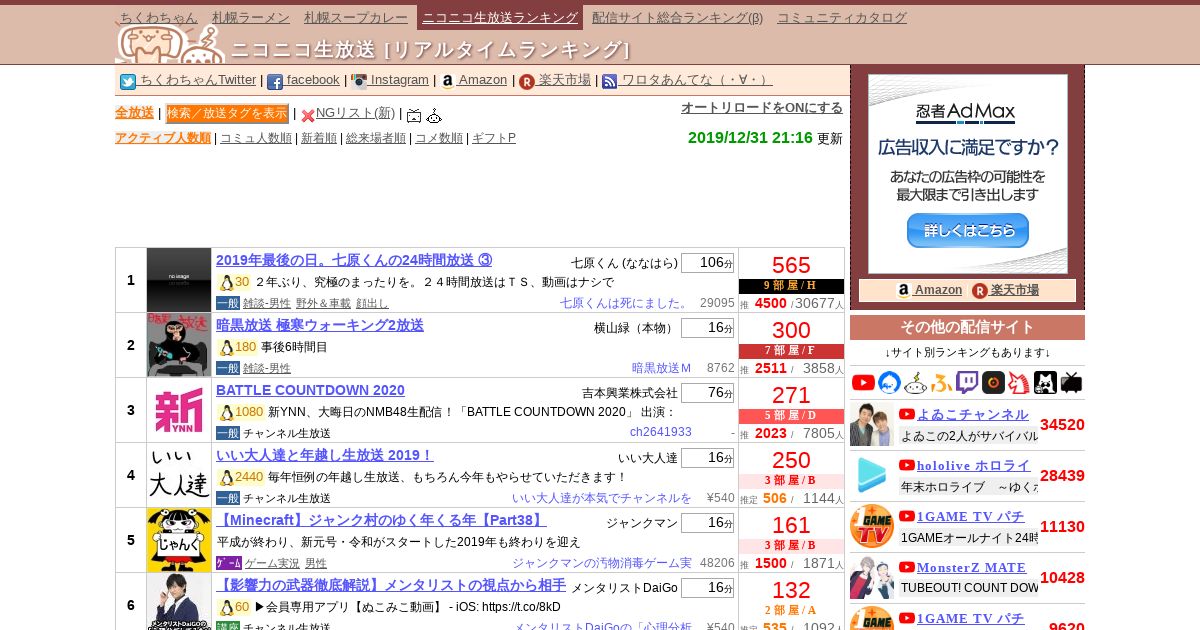Open hololive ホロライブ channel link
The image size is (1200, 630).
(x=973, y=465)
